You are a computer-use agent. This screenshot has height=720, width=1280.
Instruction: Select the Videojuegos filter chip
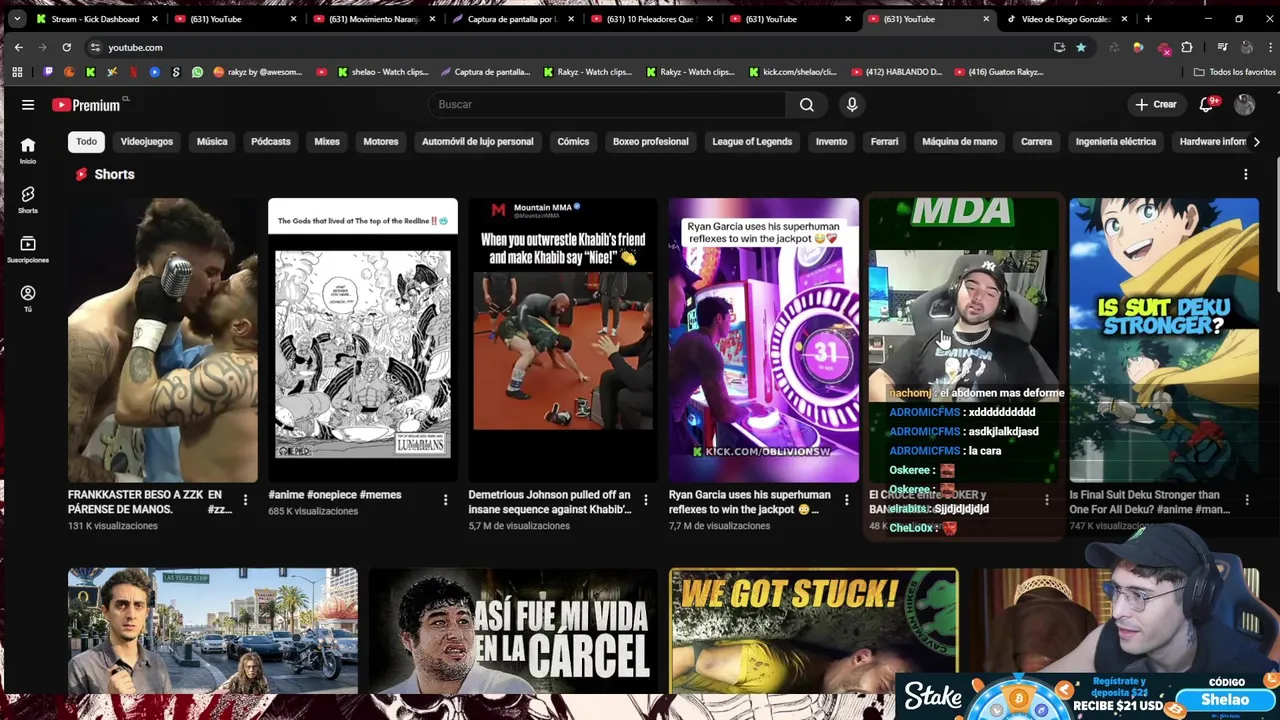point(147,141)
